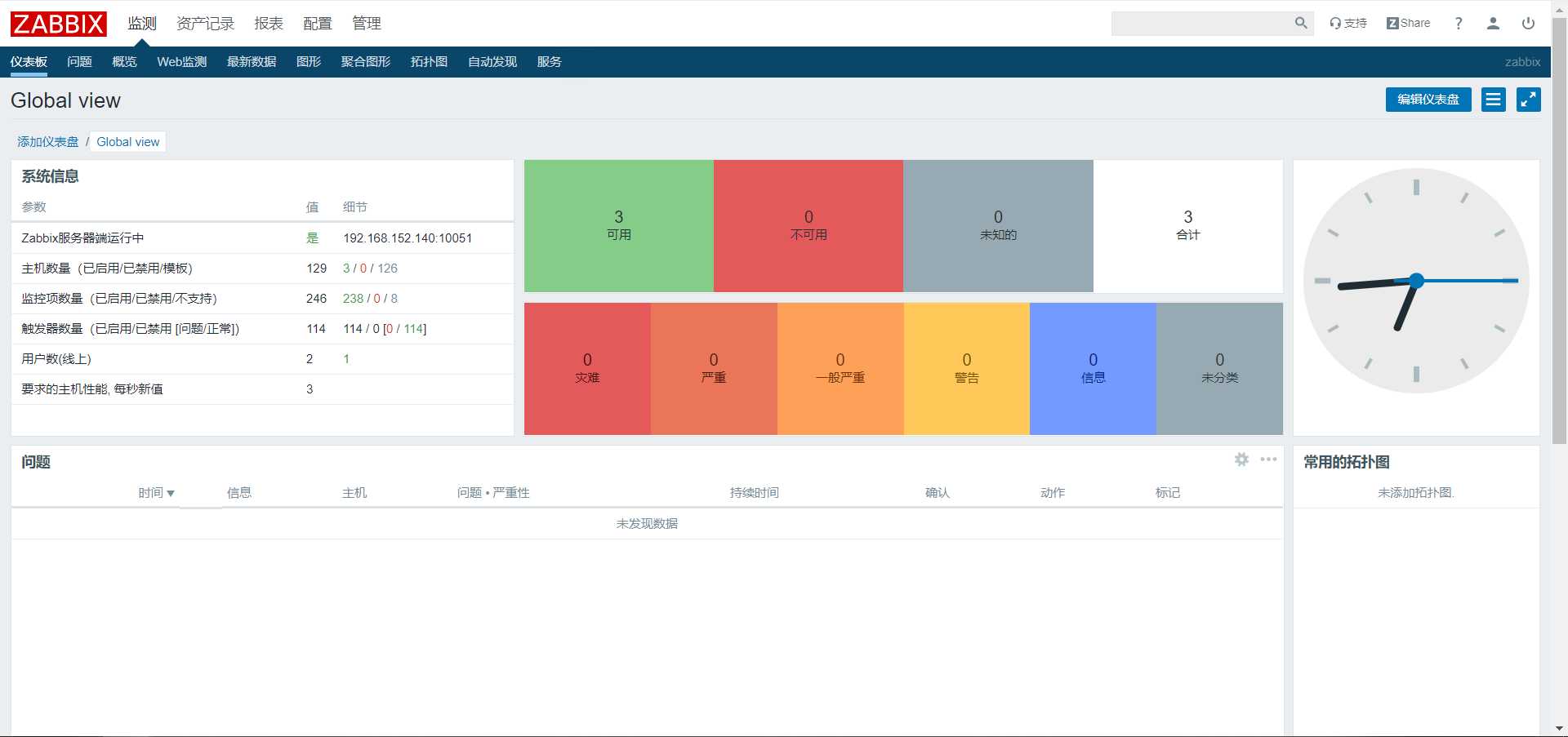Click the Global view breadcrumb link
1568x737 pixels.
tap(128, 142)
